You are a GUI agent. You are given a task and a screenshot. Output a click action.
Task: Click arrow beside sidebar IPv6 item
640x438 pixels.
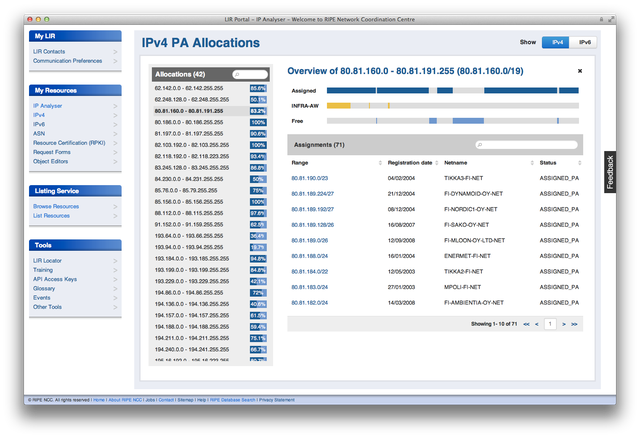tap(115, 125)
